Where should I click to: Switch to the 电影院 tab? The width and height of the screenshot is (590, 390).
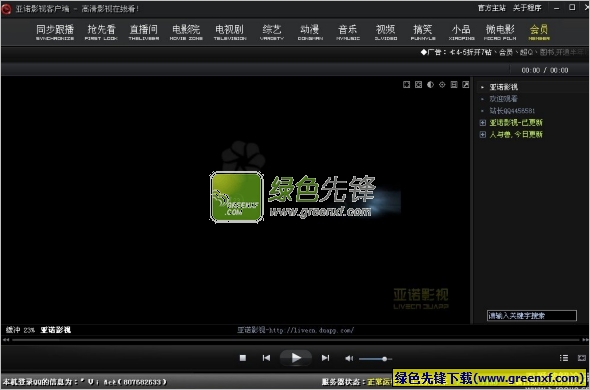[x=186, y=32]
